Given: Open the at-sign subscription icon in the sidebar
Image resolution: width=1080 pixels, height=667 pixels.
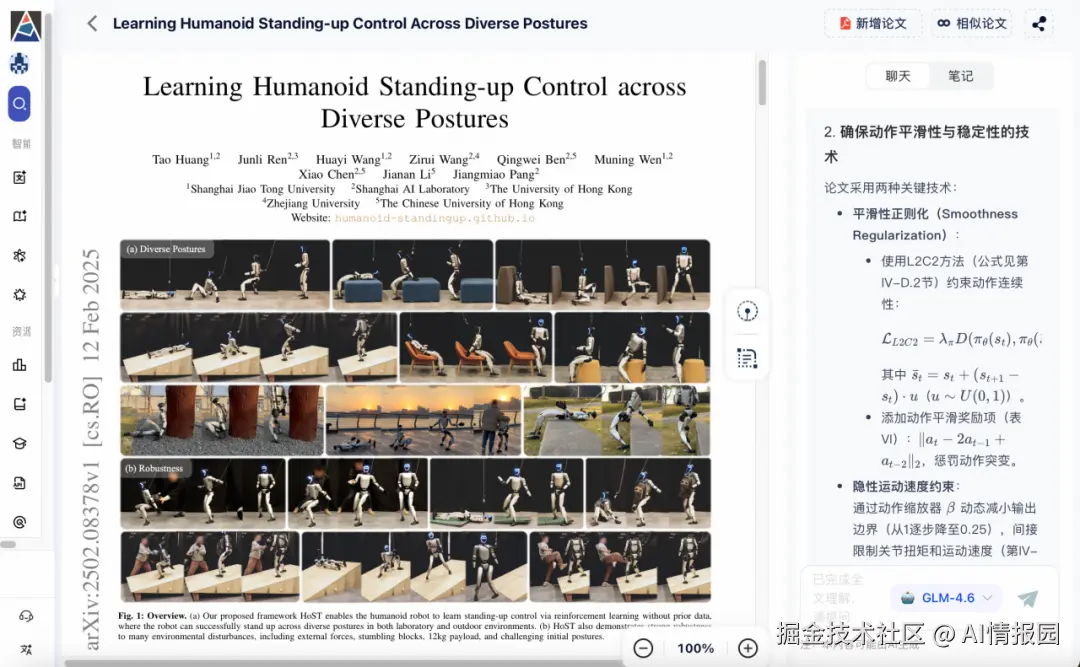Looking at the screenshot, I should 19,522.
